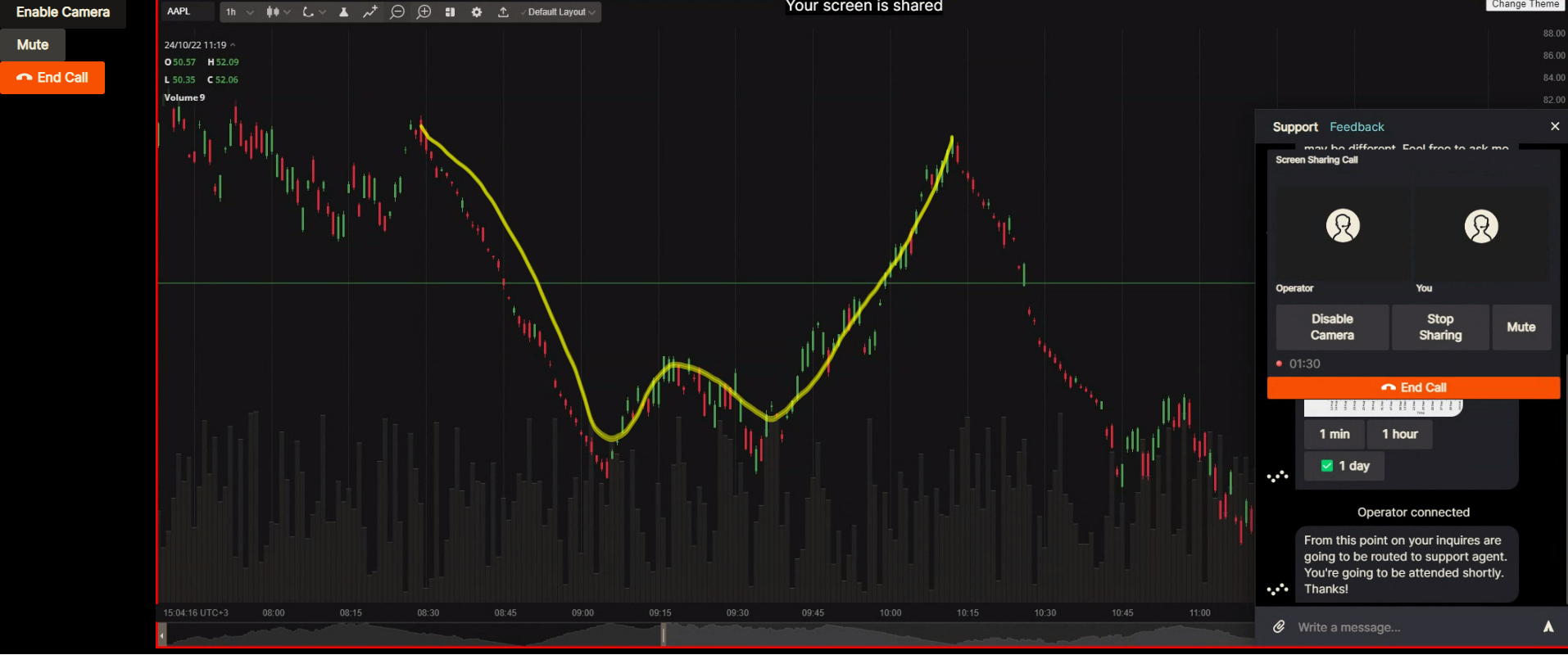Click the attachment paperclip icon
This screenshot has height=655, width=1568.
click(1279, 627)
